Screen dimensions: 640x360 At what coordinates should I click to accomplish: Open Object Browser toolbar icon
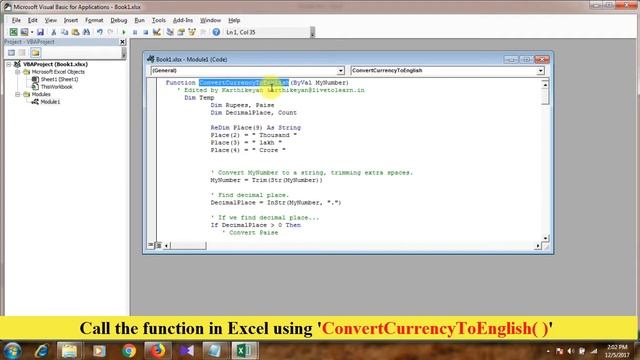(192, 32)
